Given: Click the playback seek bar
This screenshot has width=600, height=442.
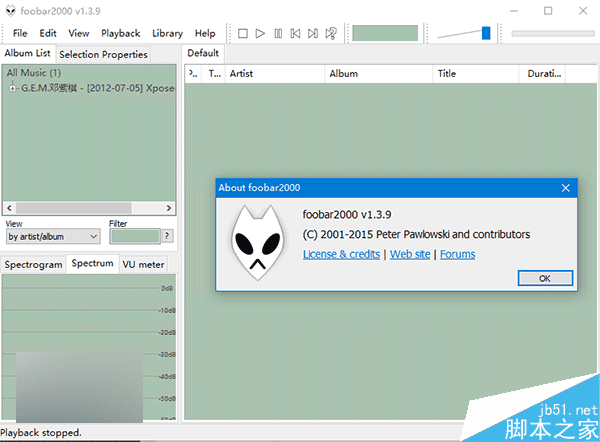Looking at the screenshot, I should click(553, 33).
